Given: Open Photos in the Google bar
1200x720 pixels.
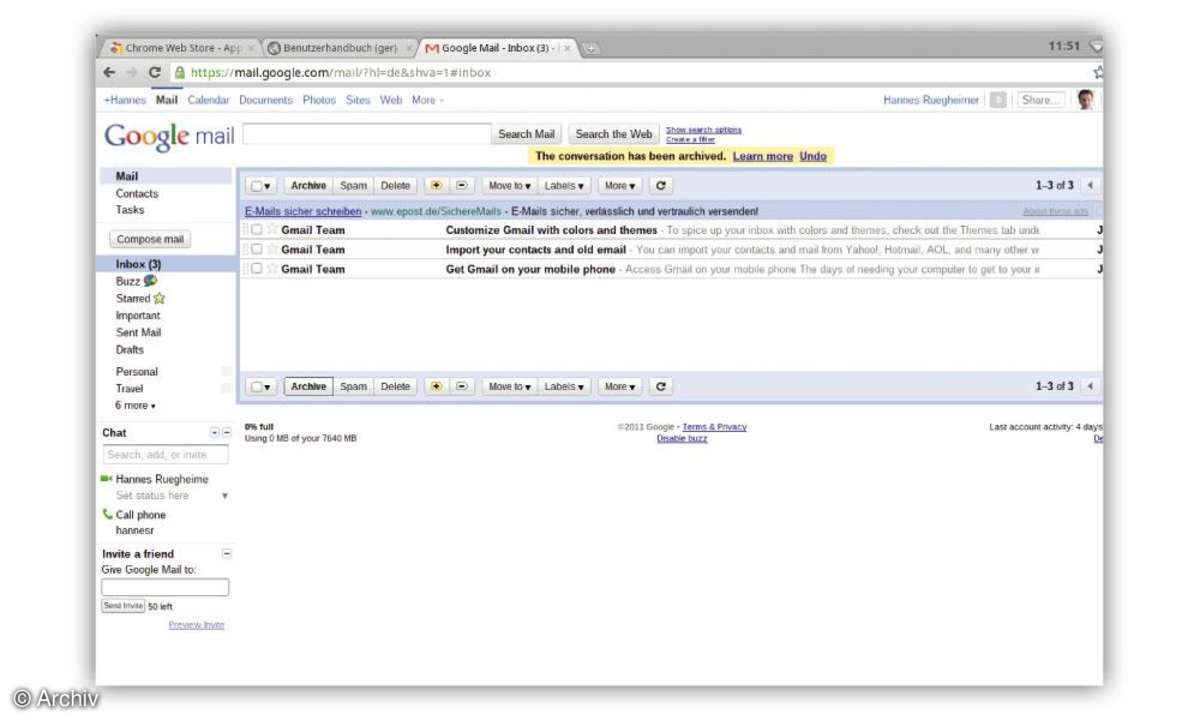Looking at the screenshot, I should tap(319, 100).
